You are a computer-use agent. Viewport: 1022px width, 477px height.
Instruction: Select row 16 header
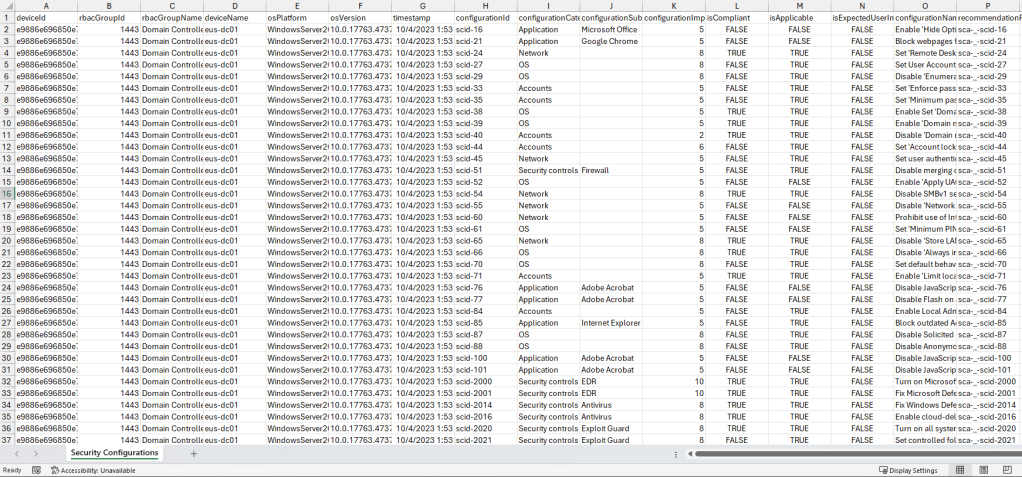[6, 193]
